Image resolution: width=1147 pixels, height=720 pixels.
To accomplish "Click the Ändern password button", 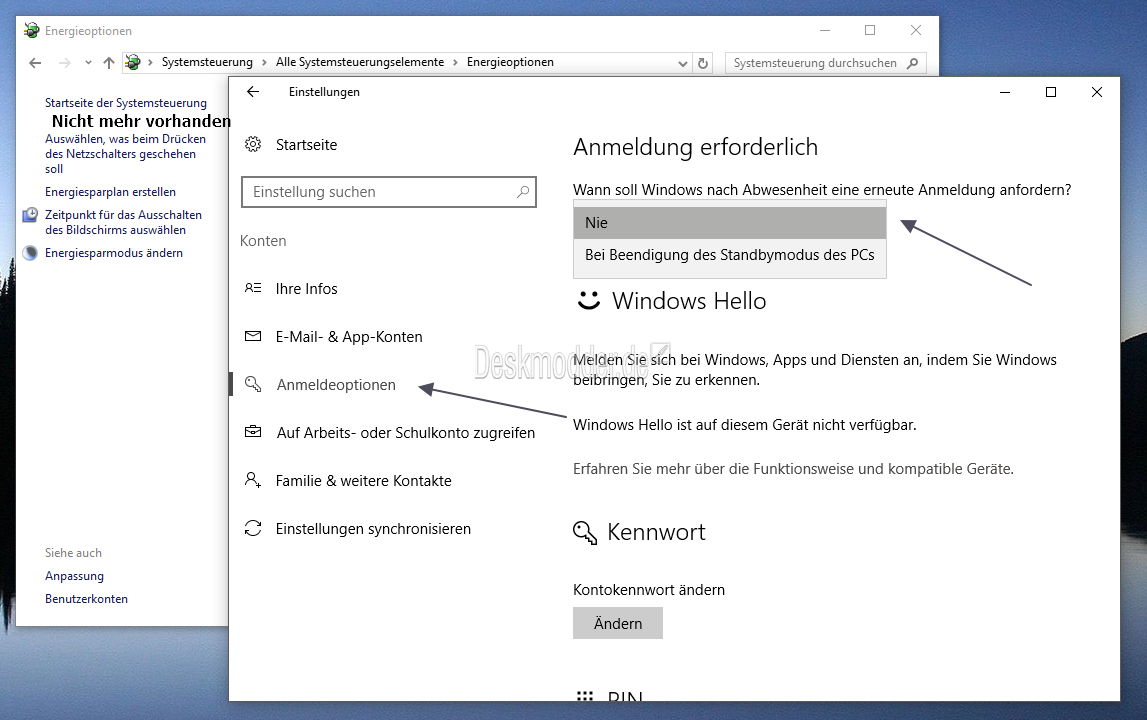I will (x=617, y=623).
